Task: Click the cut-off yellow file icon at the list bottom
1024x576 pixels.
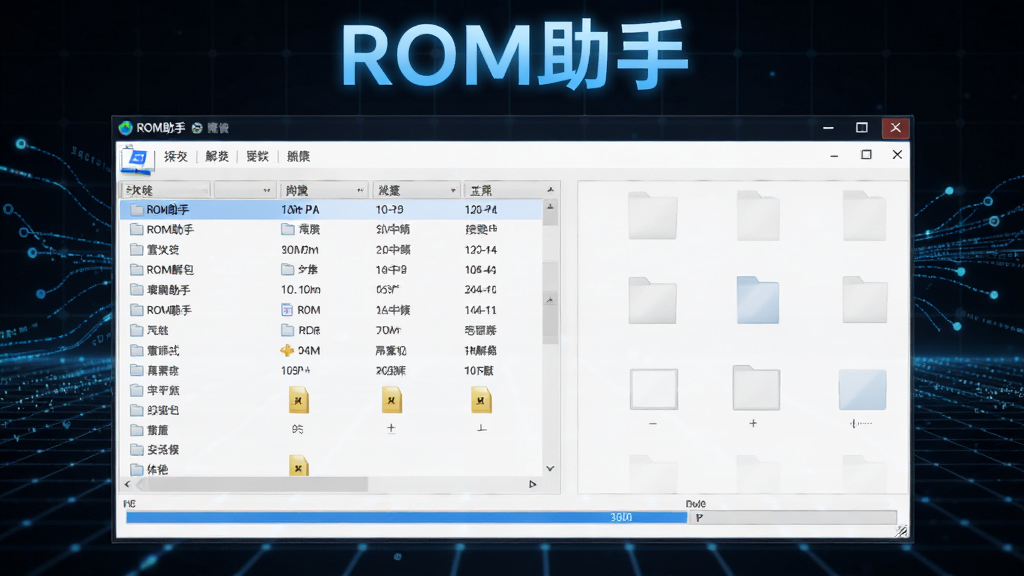Action: click(298, 465)
